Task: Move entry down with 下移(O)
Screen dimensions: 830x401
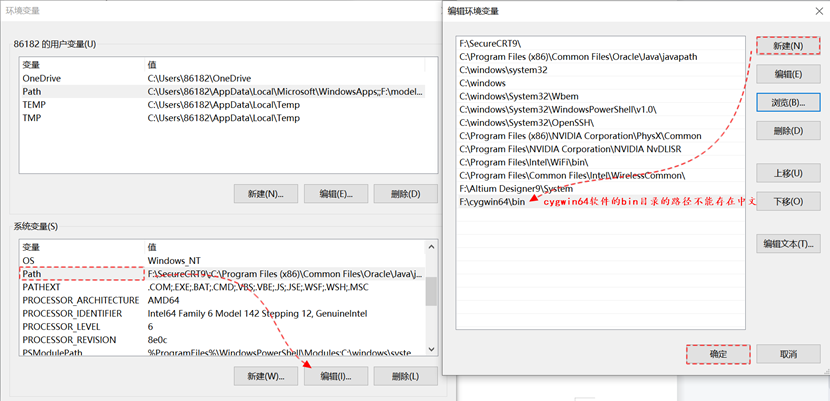Action: tap(788, 201)
